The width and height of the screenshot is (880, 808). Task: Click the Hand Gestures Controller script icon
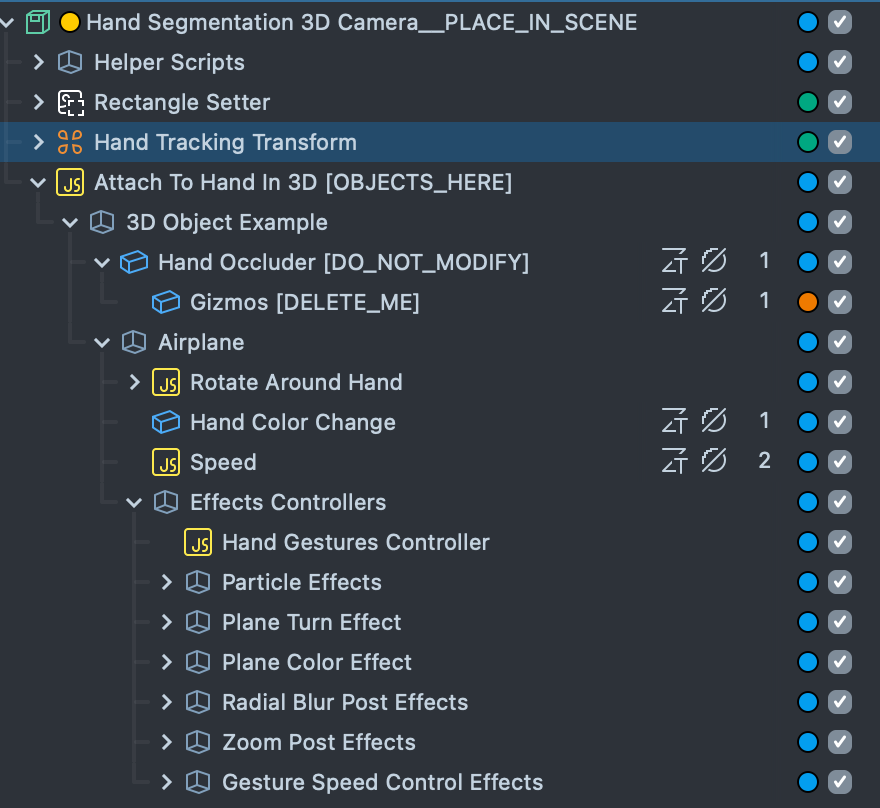(x=198, y=542)
